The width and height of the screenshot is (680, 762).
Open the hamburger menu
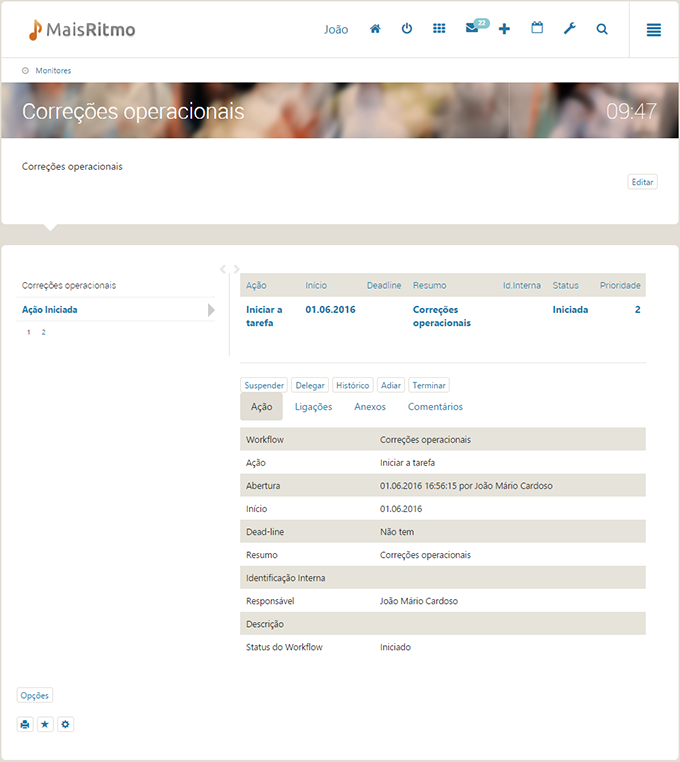click(653, 30)
